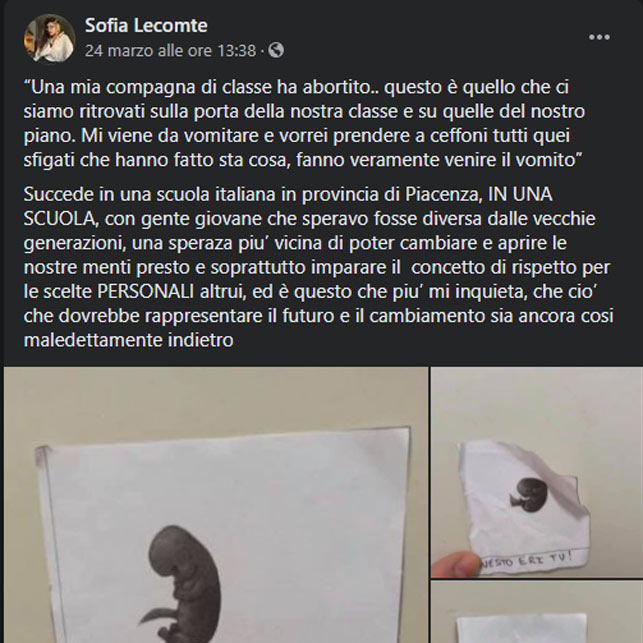Click the word 'Piacenza' in the post text
Viewport: 643px width, 643px height.
[x=444, y=194]
